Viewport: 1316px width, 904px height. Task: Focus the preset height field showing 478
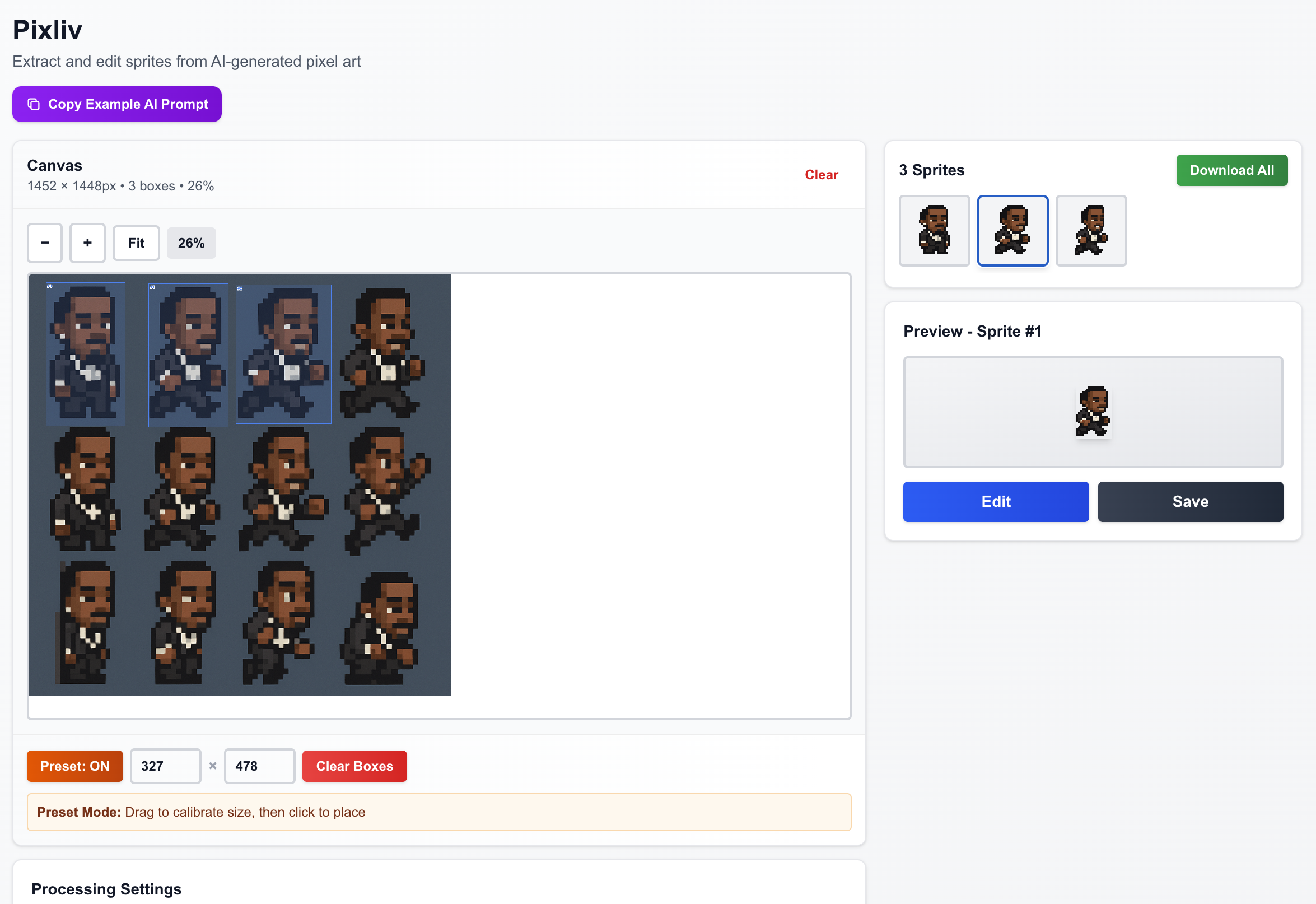click(259, 766)
